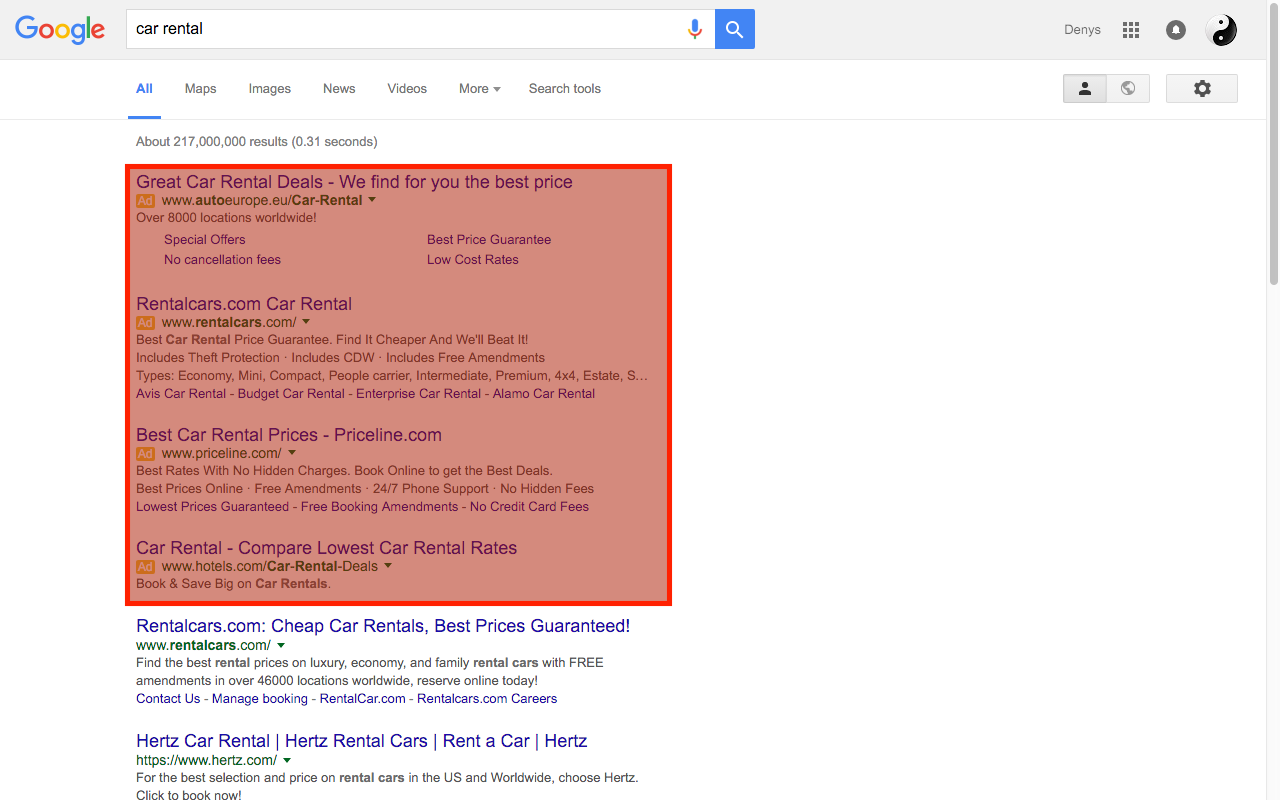Click Ad badge next to autoeurope.eu

145,201
